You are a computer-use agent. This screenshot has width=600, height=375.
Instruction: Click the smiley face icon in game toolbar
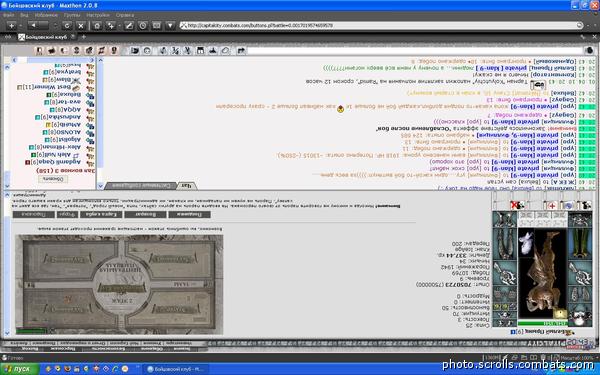click(147, 51)
